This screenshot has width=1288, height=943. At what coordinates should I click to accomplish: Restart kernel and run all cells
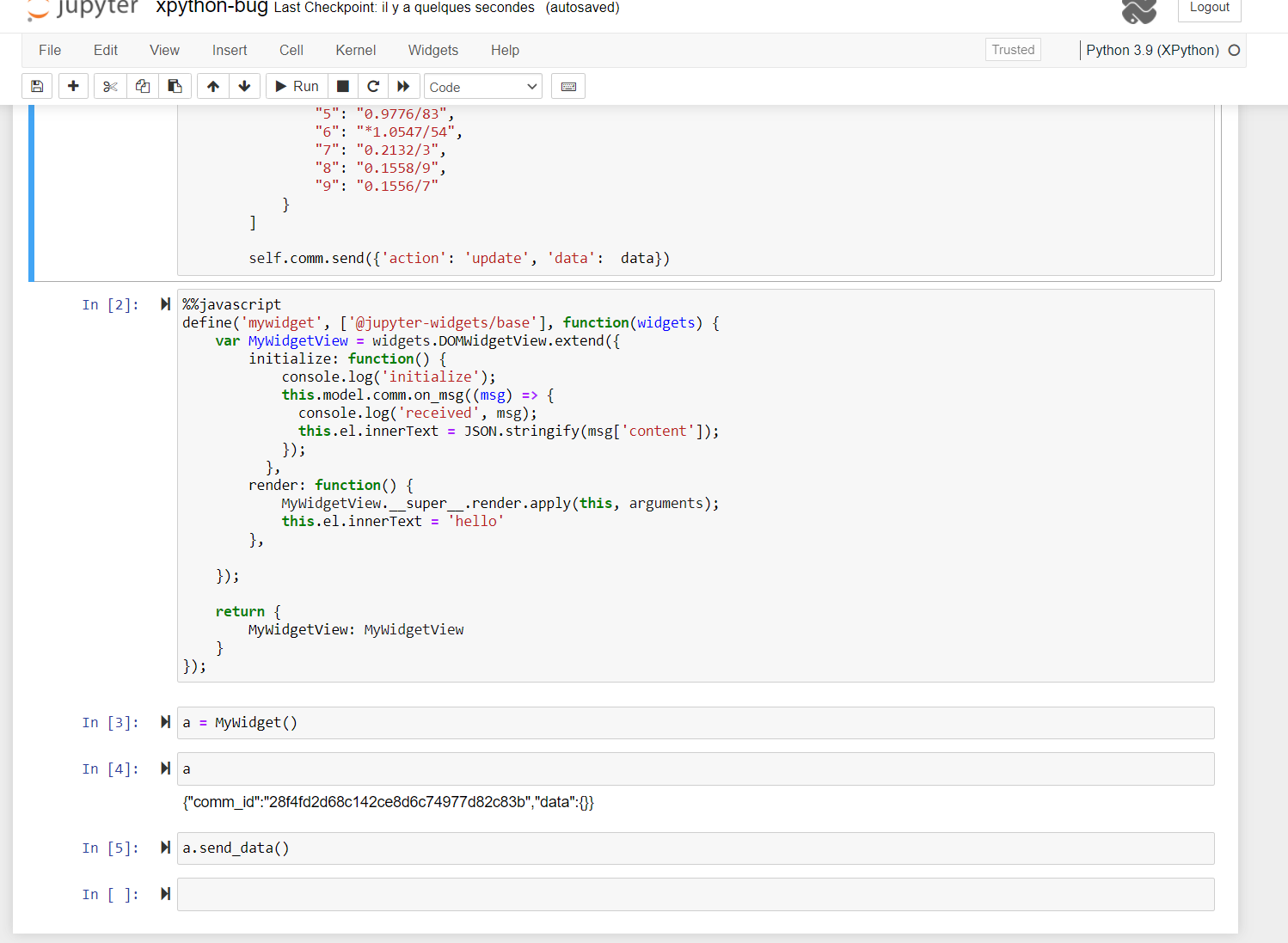(404, 86)
